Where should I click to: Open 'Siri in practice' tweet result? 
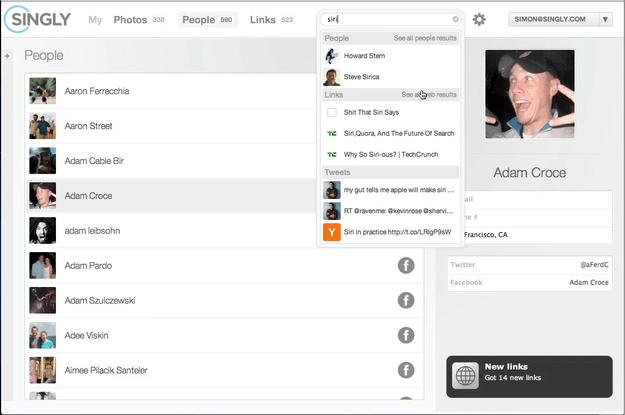click(390, 232)
